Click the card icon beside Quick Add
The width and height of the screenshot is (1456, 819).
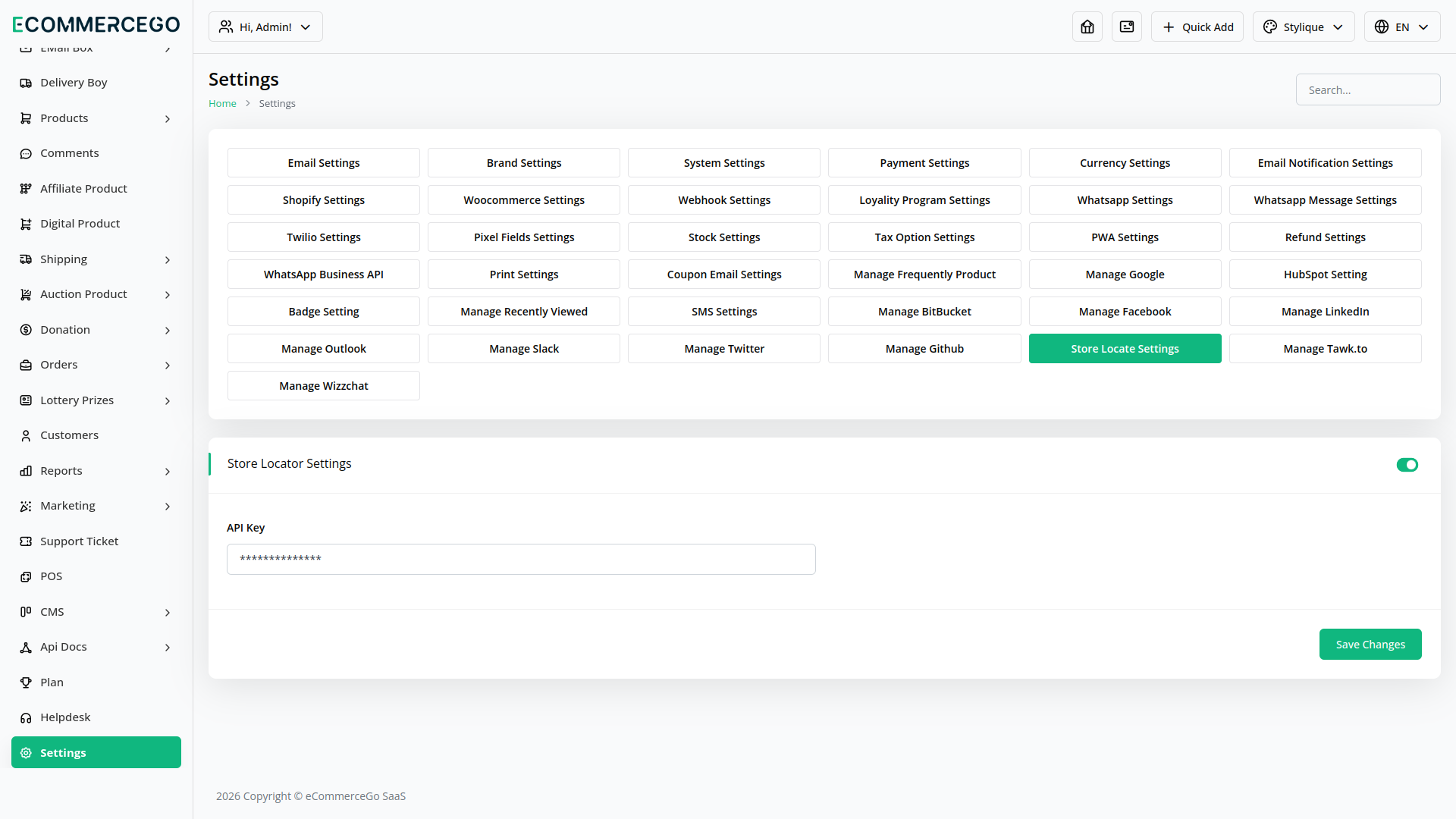(1127, 27)
